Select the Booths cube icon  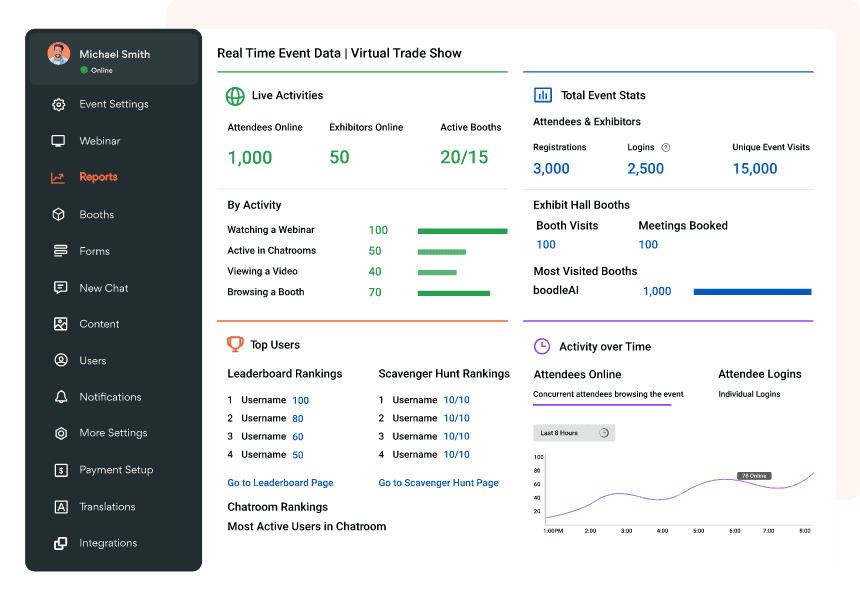pos(59,215)
